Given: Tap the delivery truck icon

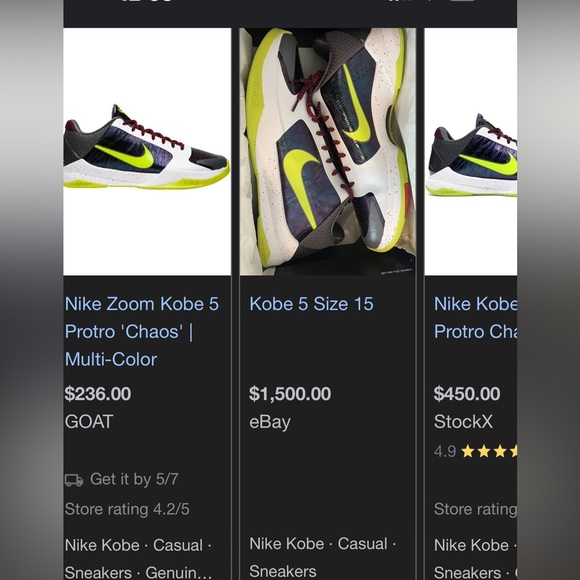Looking at the screenshot, I should coord(74,480).
